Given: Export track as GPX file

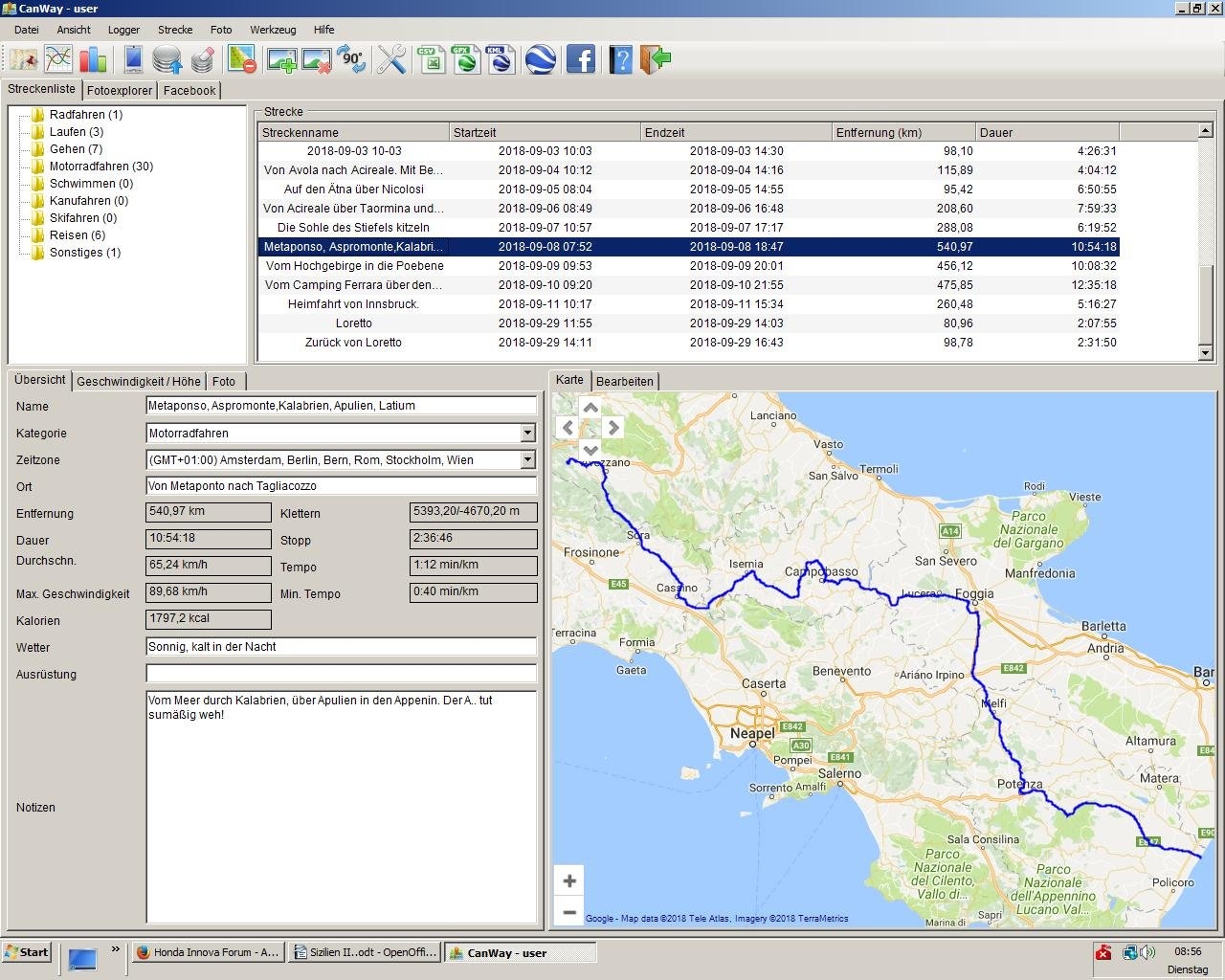Looking at the screenshot, I should [466, 60].
